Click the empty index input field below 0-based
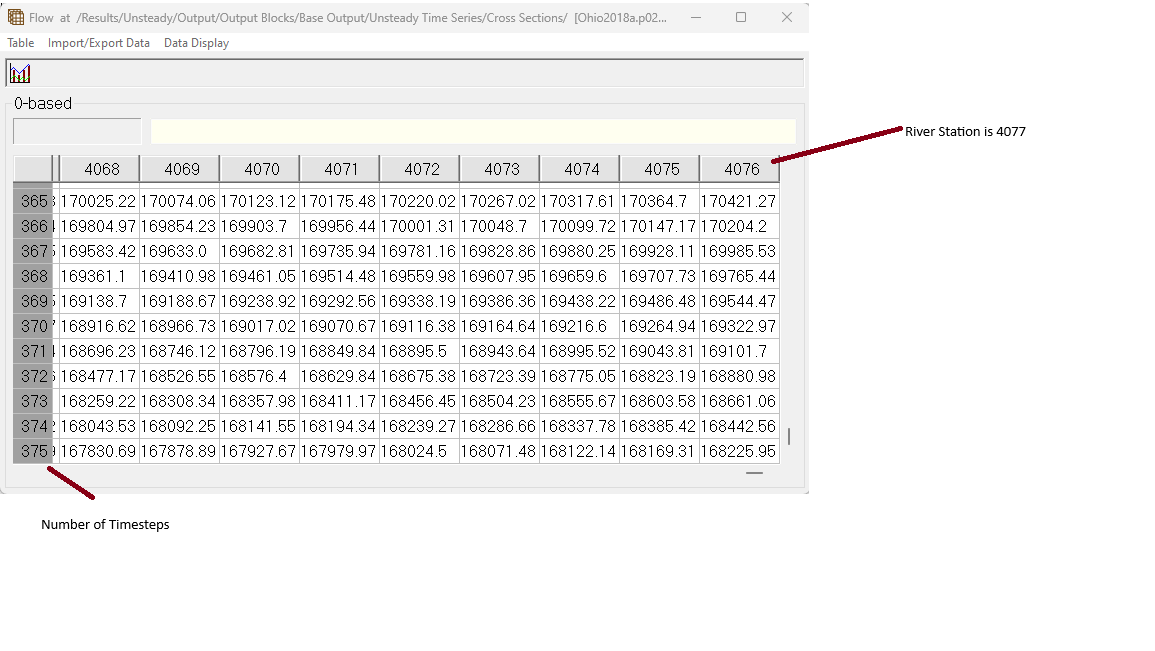Image resolution: width=1155 pixels, height=651 pixels. coord(77,132)
